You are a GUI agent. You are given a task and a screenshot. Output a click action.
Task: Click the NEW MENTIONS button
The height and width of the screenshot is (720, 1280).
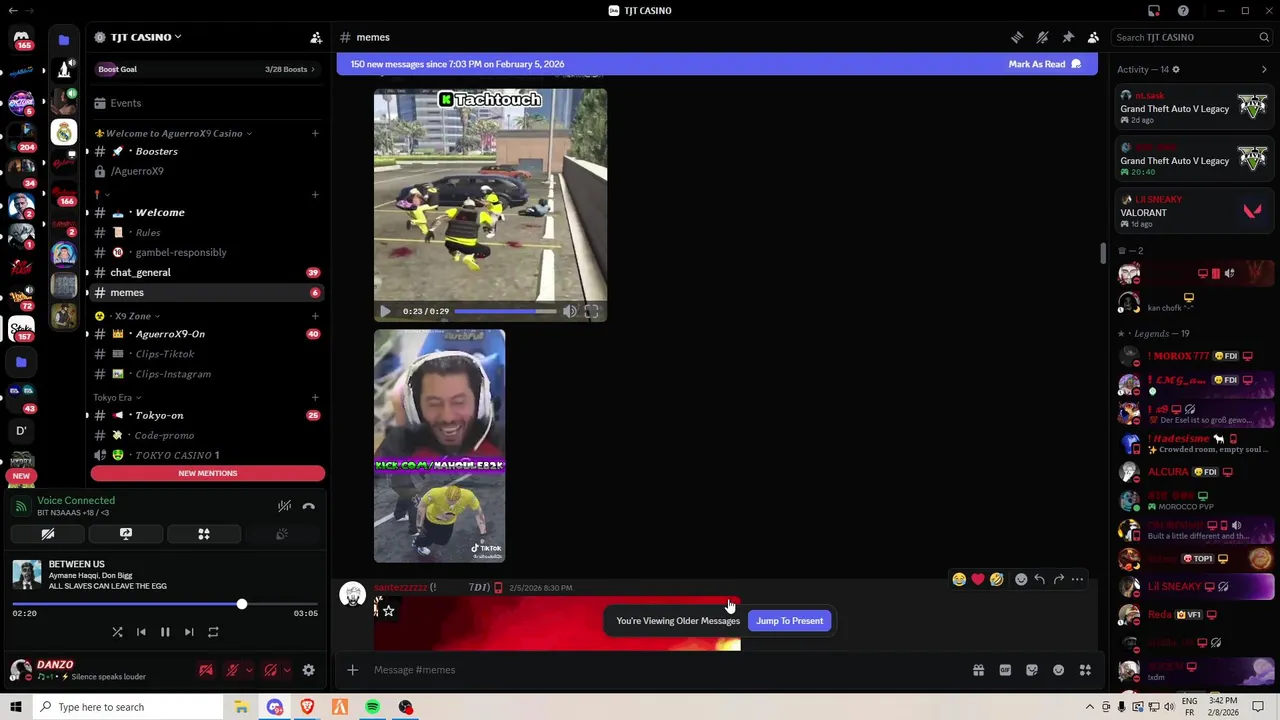point(208,473)
